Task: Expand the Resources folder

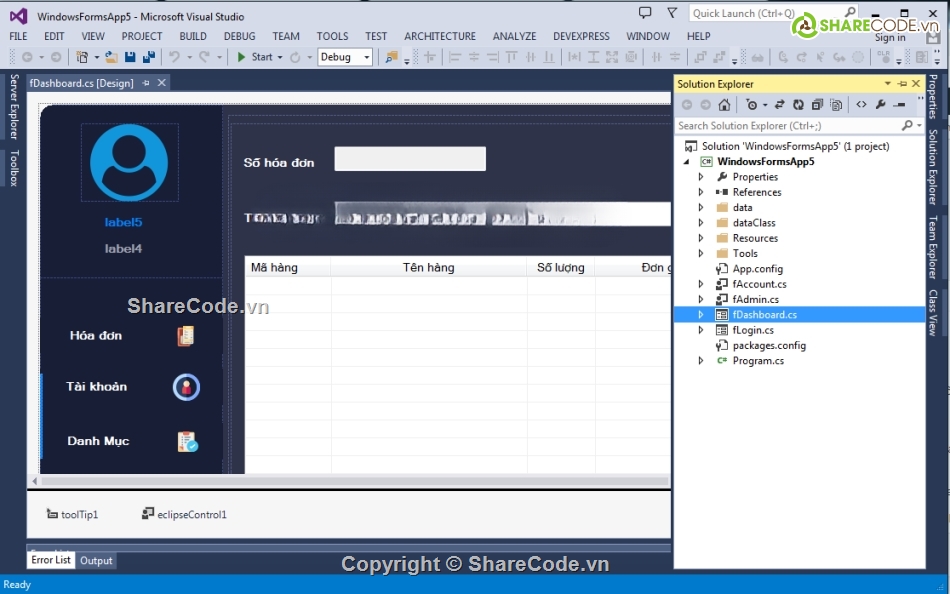Action: point(701,238)
